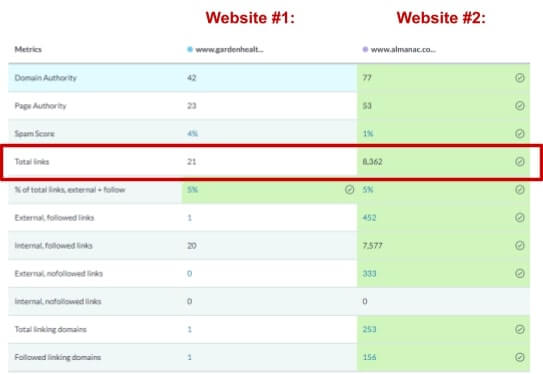
Task: Click gardenhealth External followed links value 1
Action: click(189, 217)
